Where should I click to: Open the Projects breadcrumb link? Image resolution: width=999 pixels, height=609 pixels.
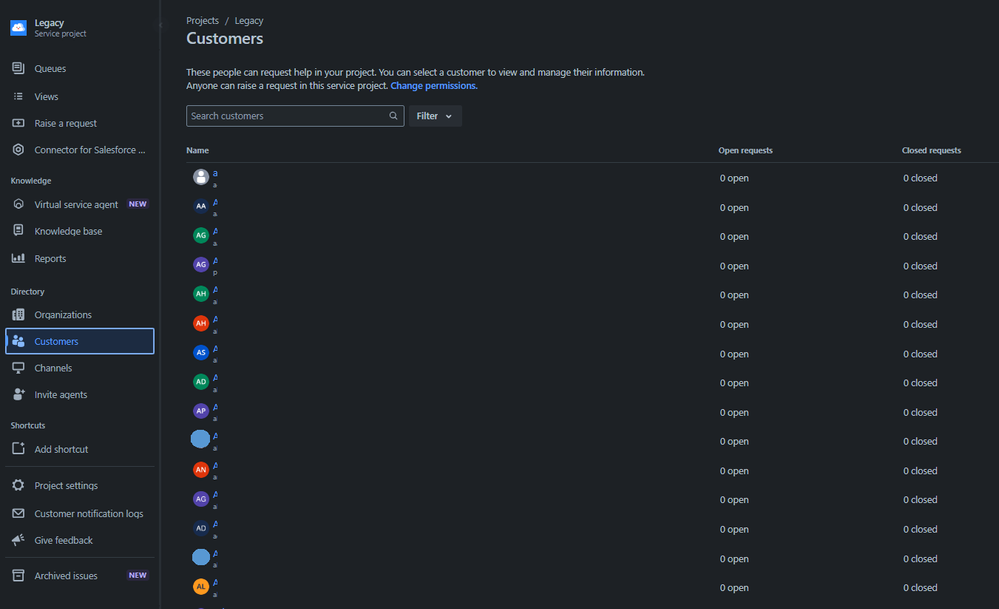202,20
